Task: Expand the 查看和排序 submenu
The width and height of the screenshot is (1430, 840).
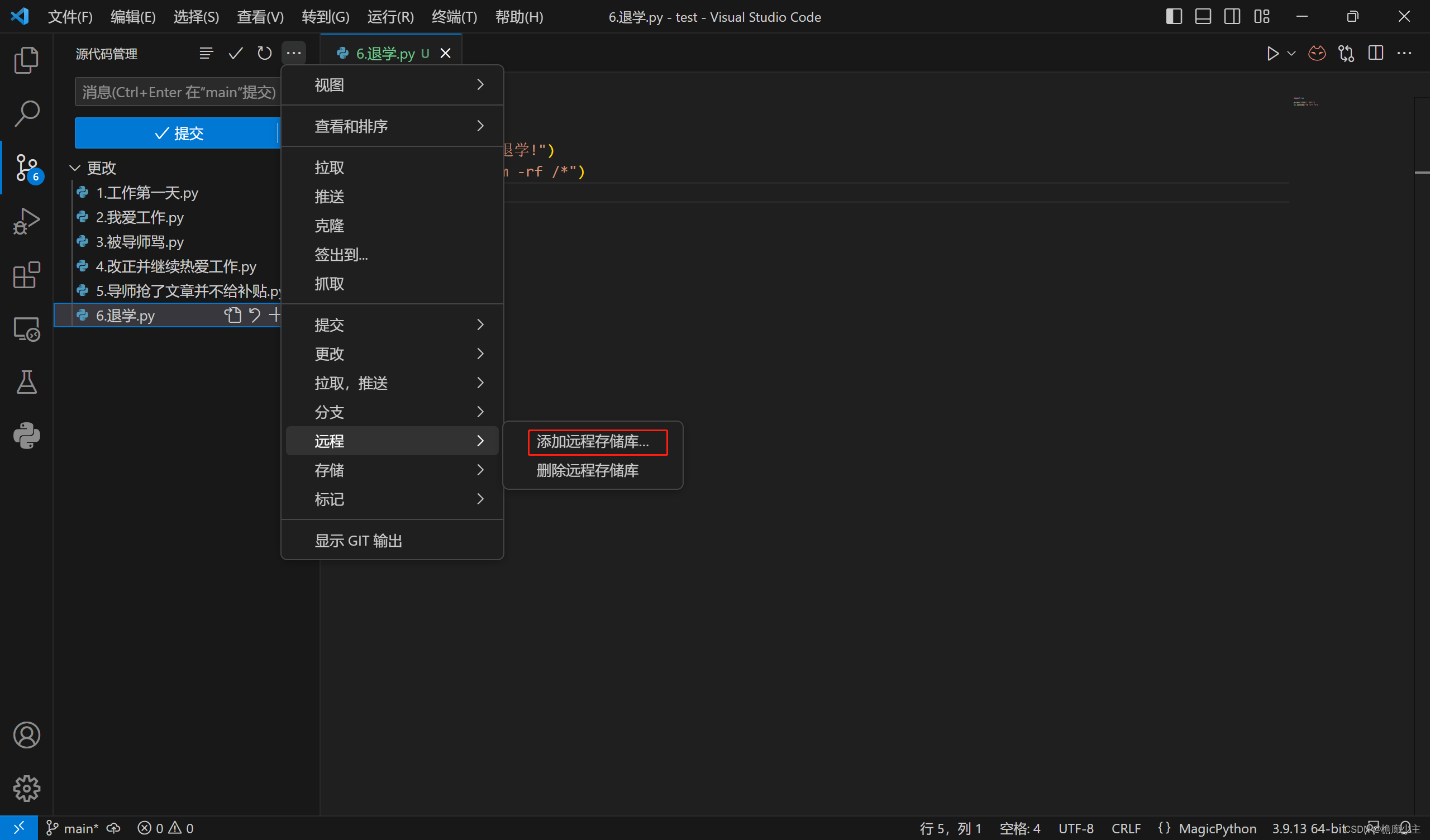Action: click(x=392, y=126)
